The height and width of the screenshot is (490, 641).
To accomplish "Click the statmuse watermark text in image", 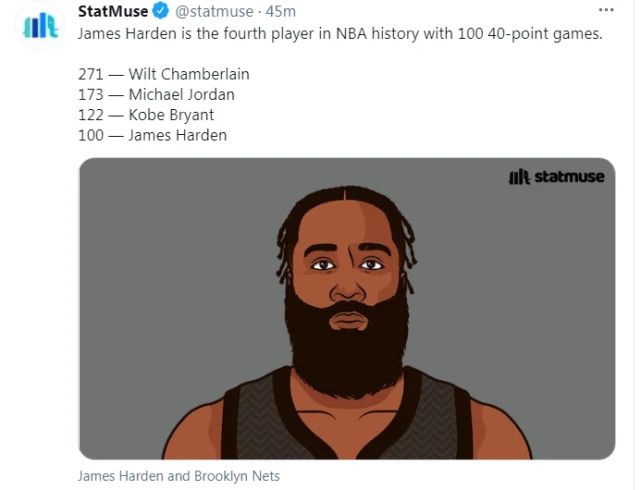I will pos(569,177).
